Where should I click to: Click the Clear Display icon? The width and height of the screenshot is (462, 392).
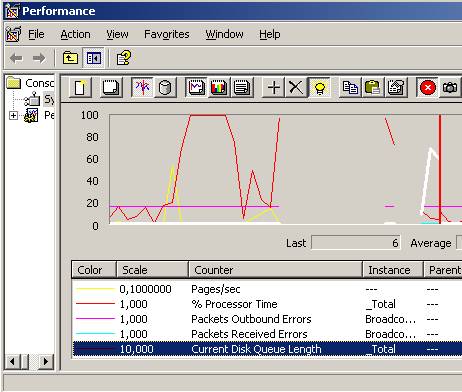[x=111, y=88]
